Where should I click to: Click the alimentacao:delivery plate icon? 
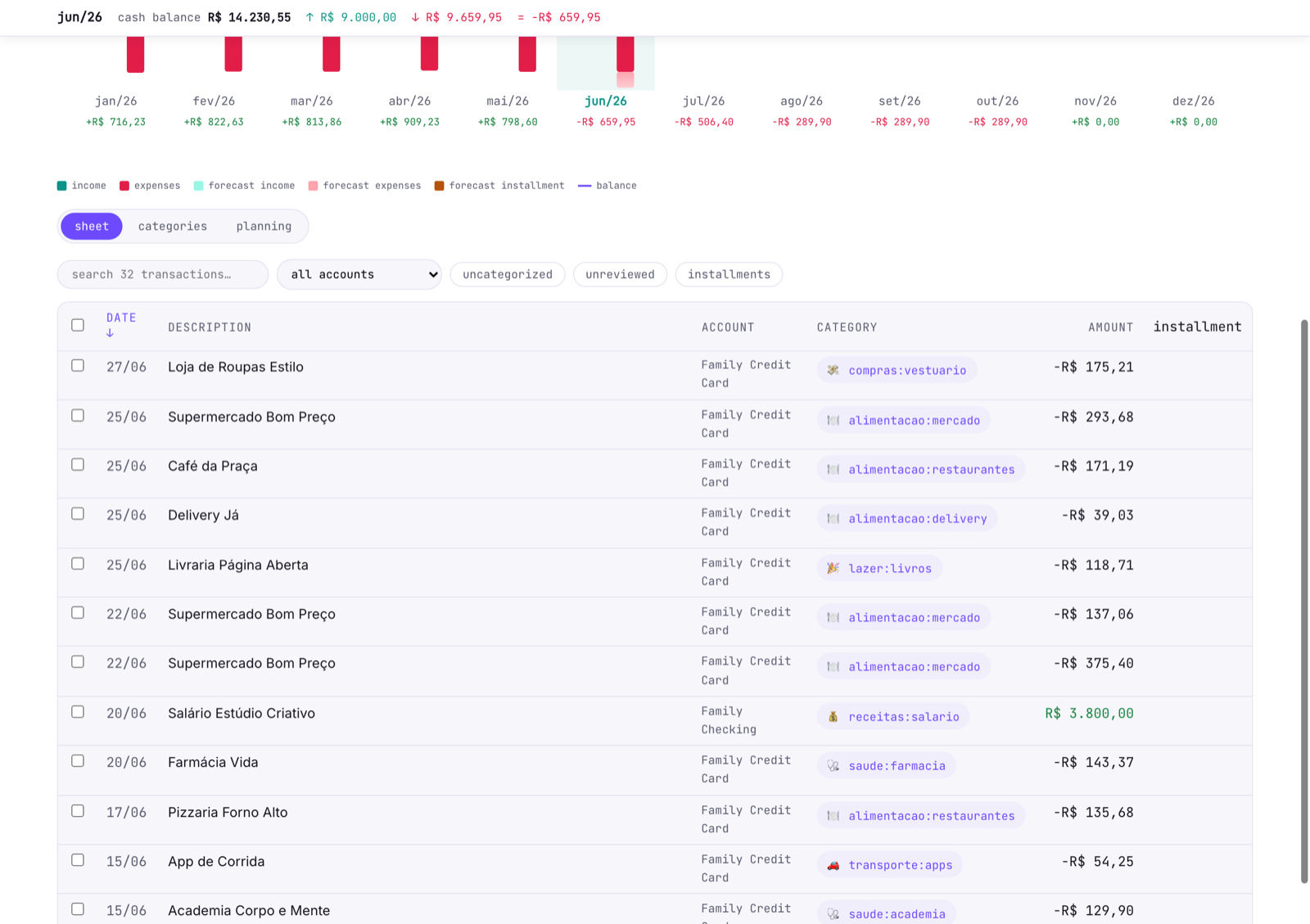(x=833, y=519)
